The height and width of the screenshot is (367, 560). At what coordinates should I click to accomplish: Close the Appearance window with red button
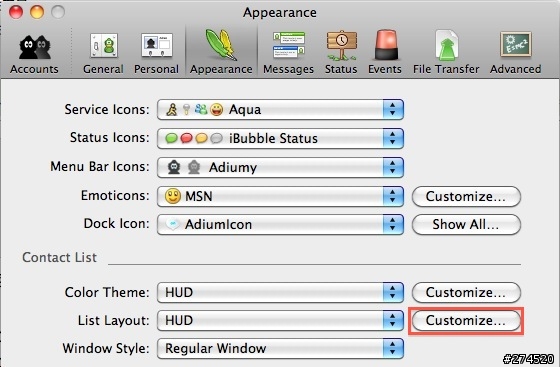16,12
